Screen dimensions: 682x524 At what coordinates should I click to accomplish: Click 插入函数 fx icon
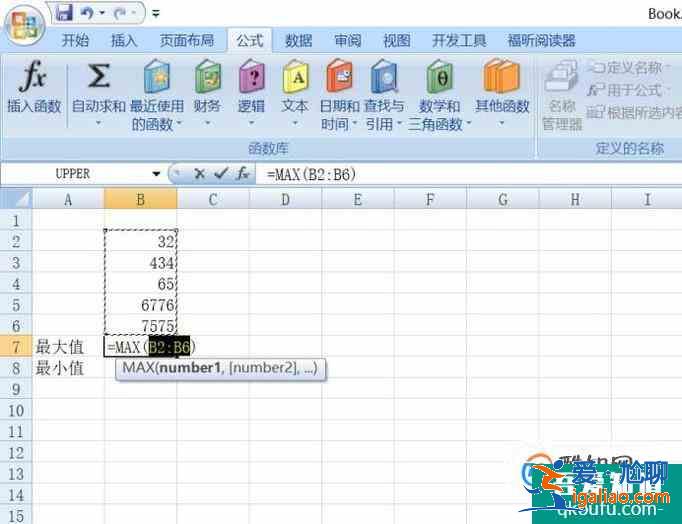(x=33, y=77)
